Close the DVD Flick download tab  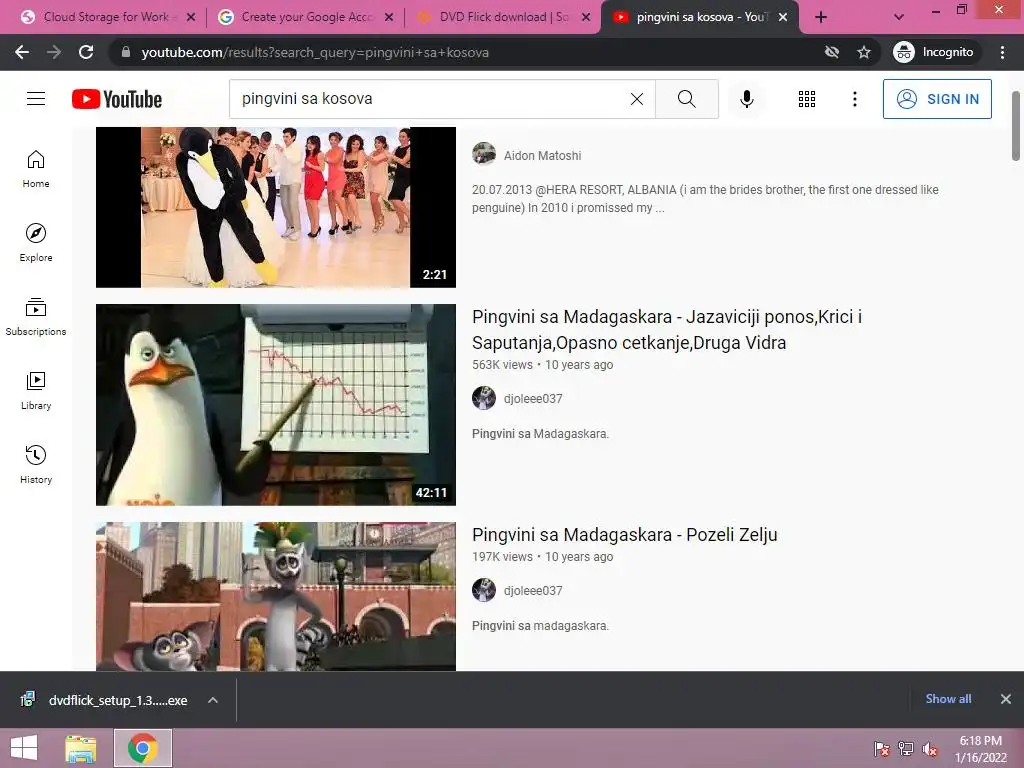tap(586, 17)
